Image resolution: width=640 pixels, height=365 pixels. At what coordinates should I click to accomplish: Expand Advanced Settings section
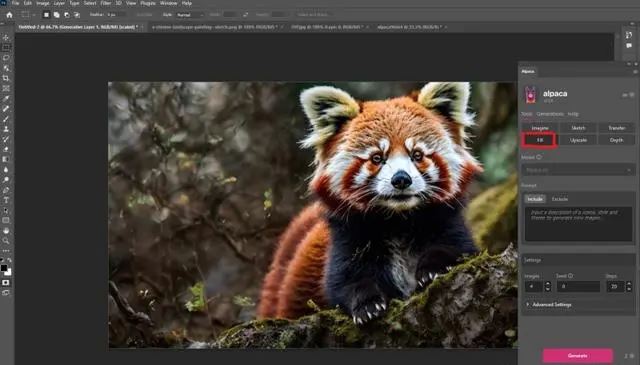[549, 305]
